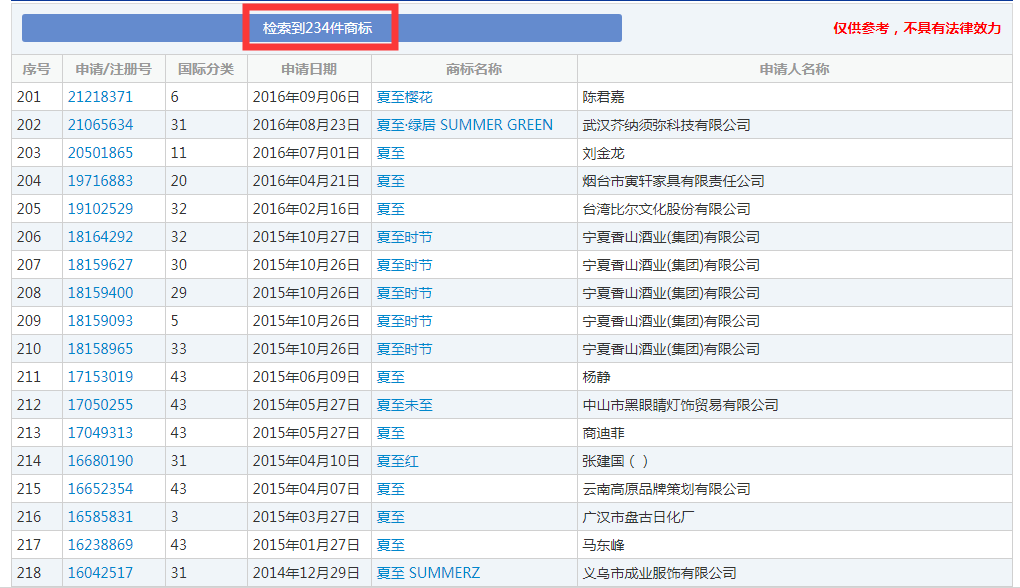Image resolution: width=1020 pixels, height=588 pixels.
Task: Click trademark name 夏至樱花
Action: [x=404, y=97]
